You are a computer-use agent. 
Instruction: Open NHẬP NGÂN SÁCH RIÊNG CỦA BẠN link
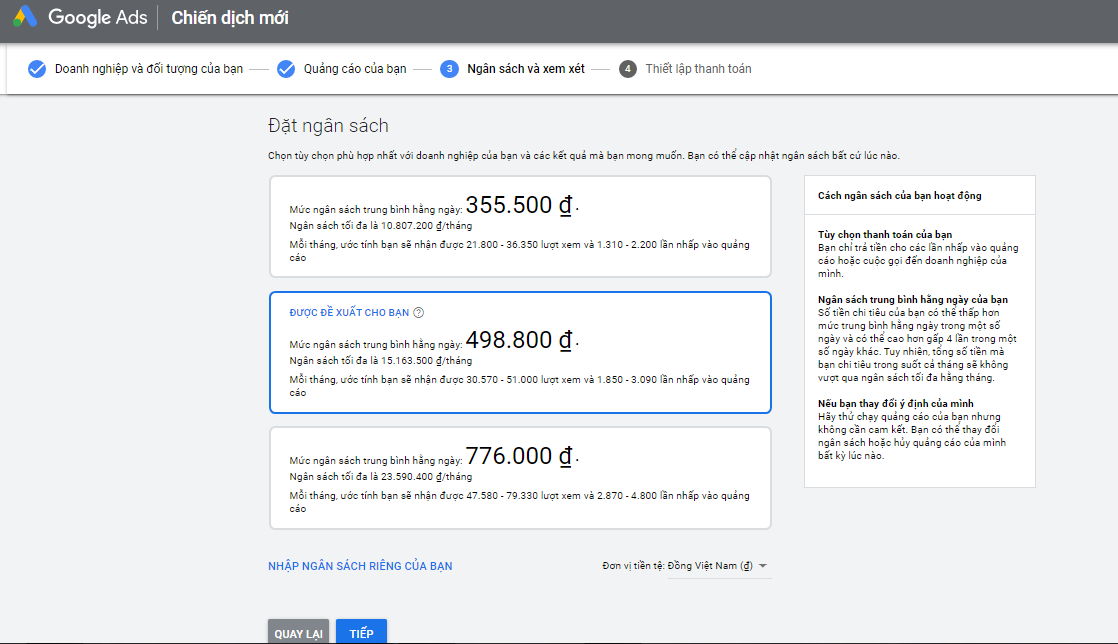click(359, 565)
